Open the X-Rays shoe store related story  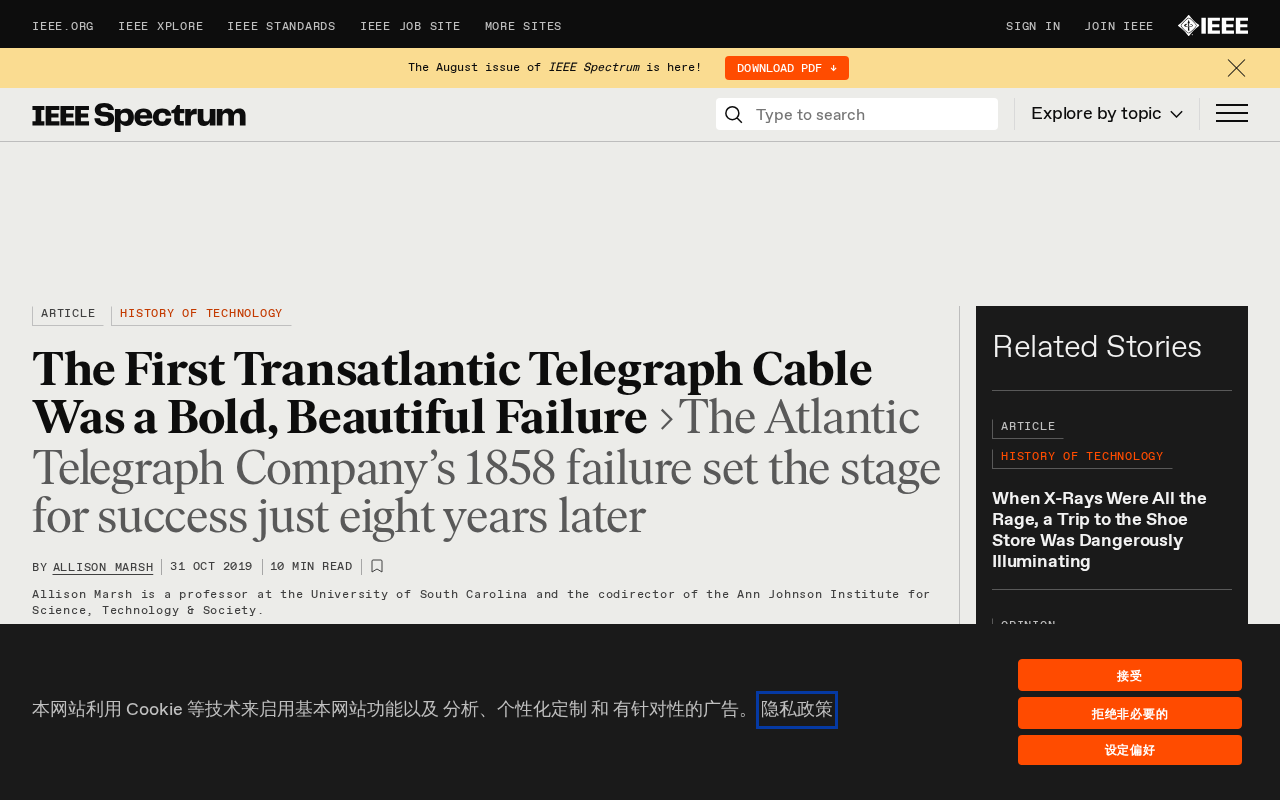click(x=1100, y=530)
